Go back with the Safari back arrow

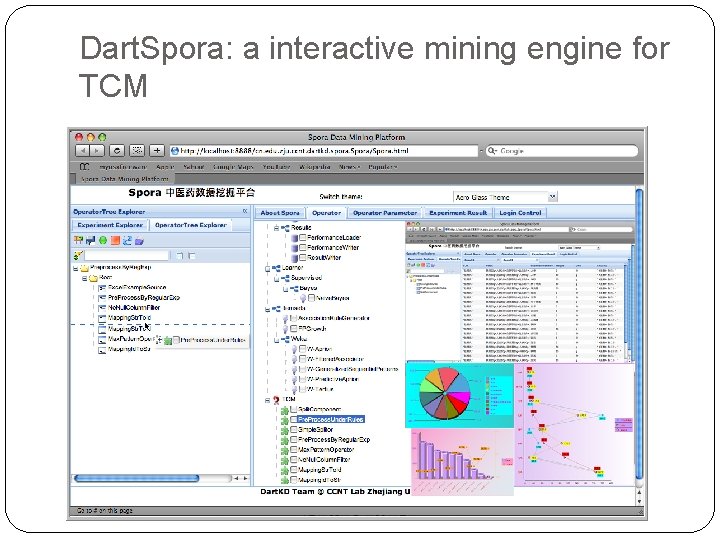83,150
